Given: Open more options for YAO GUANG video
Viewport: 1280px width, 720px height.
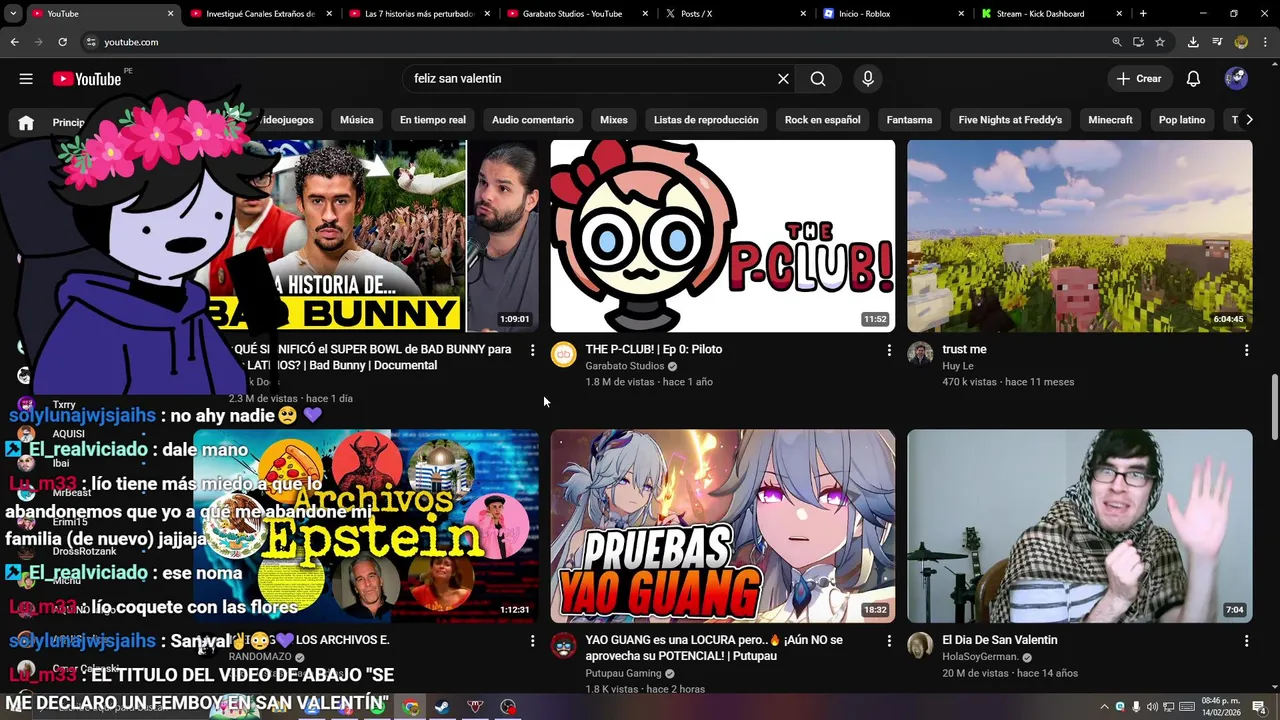Looking at the screenshot, I should [x=889, y=641].
